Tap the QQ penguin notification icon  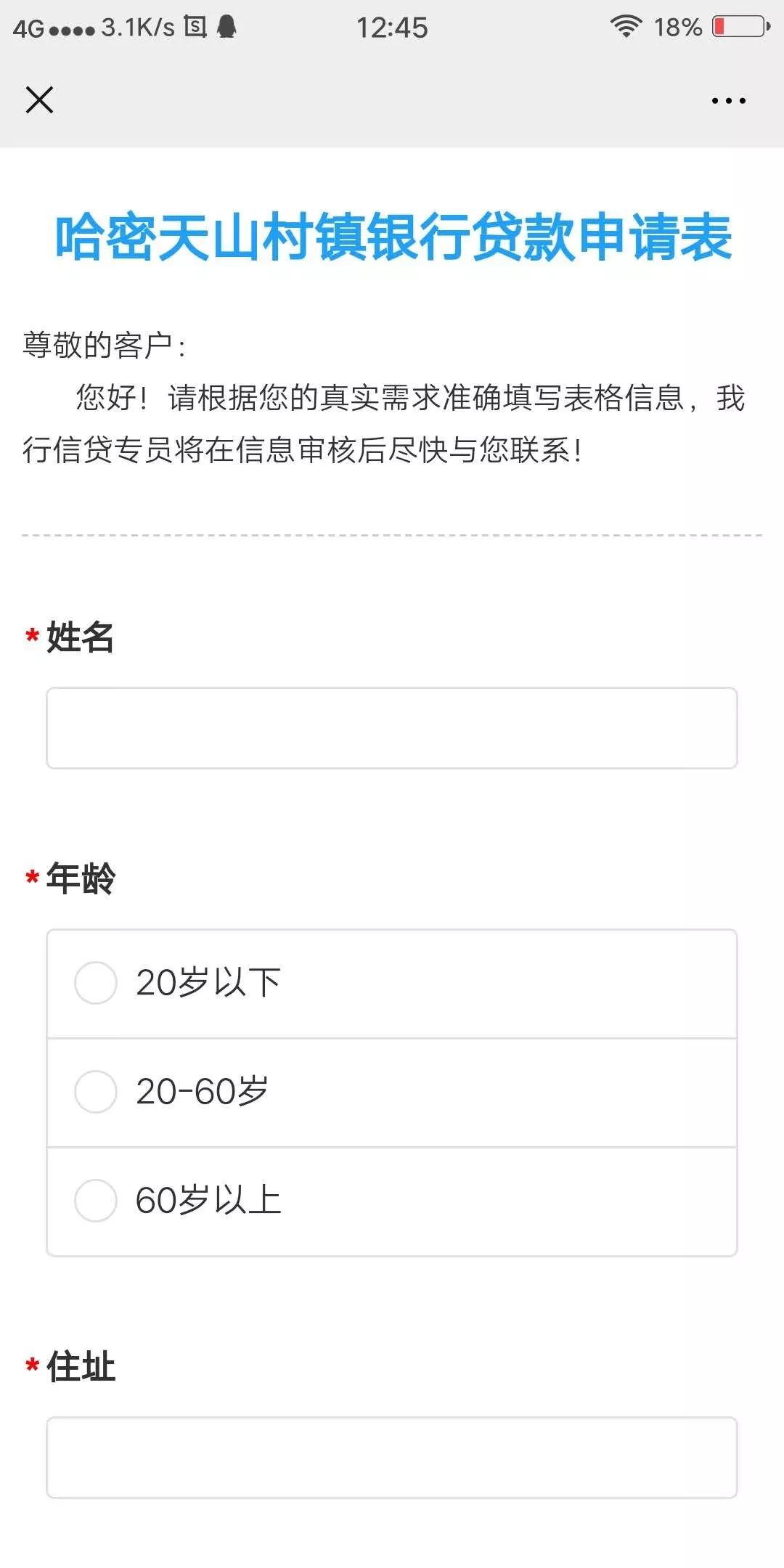[x=227, y=27]
